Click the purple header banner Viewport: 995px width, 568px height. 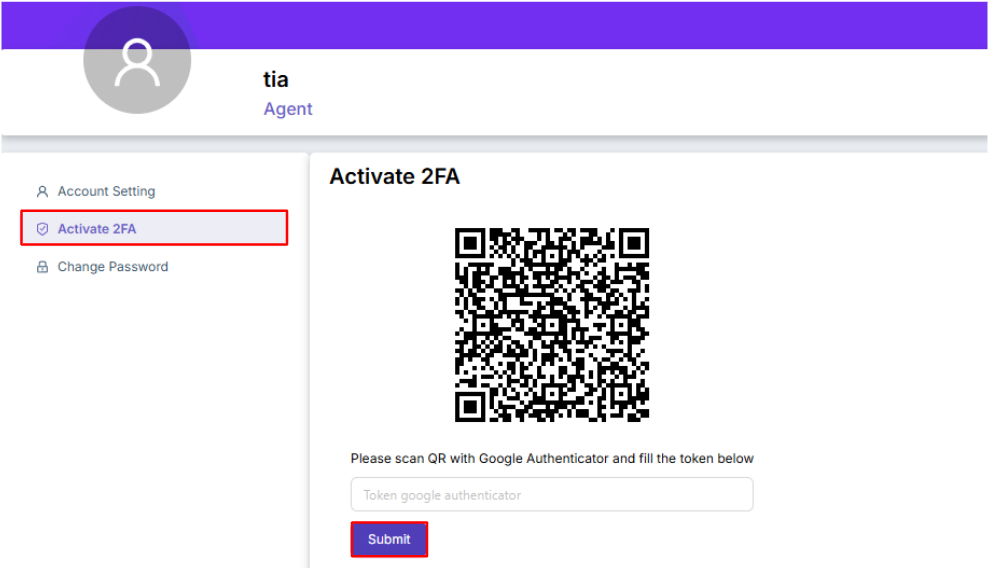600,25
